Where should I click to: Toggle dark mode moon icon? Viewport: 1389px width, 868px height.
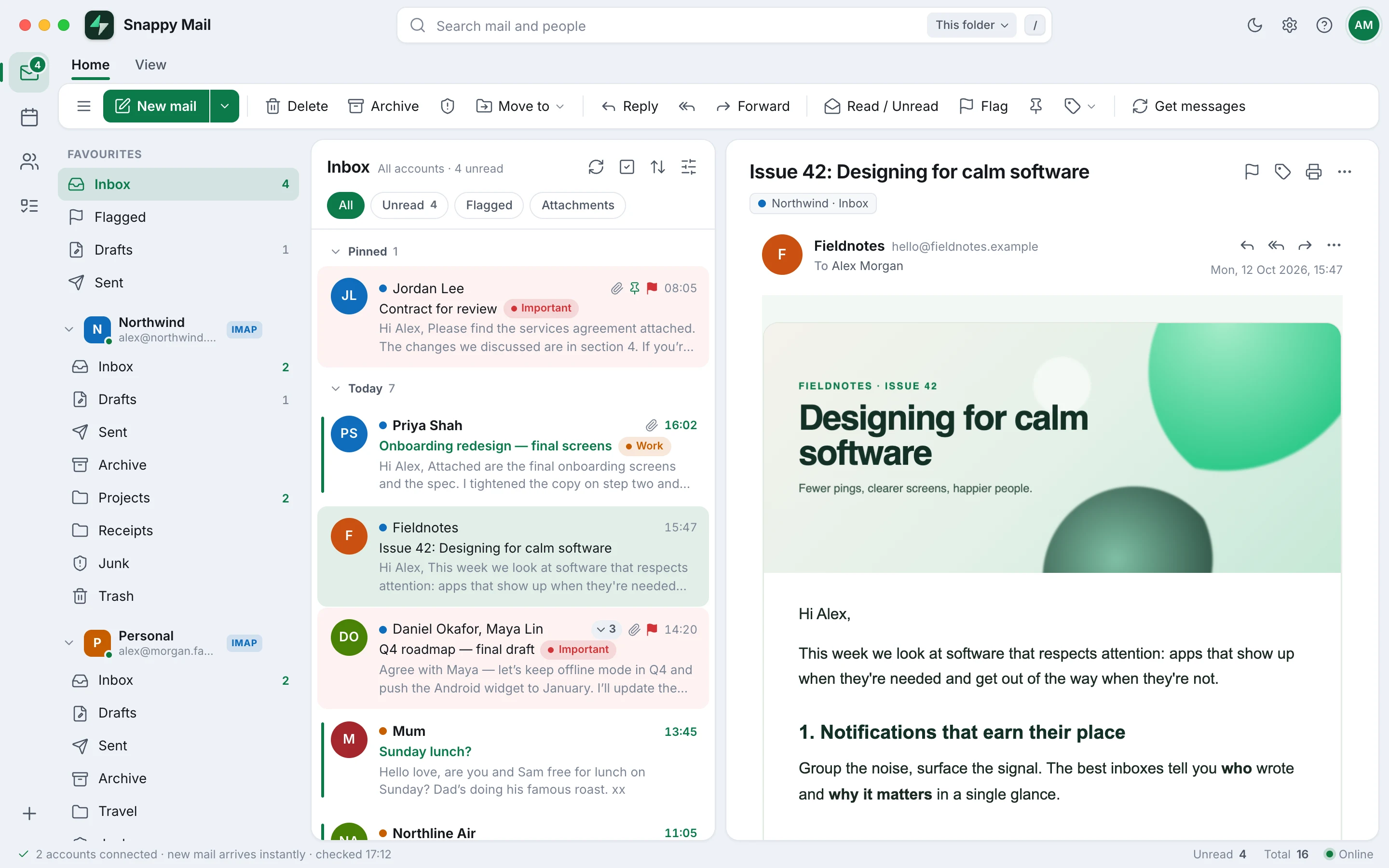click(1255, 25)
